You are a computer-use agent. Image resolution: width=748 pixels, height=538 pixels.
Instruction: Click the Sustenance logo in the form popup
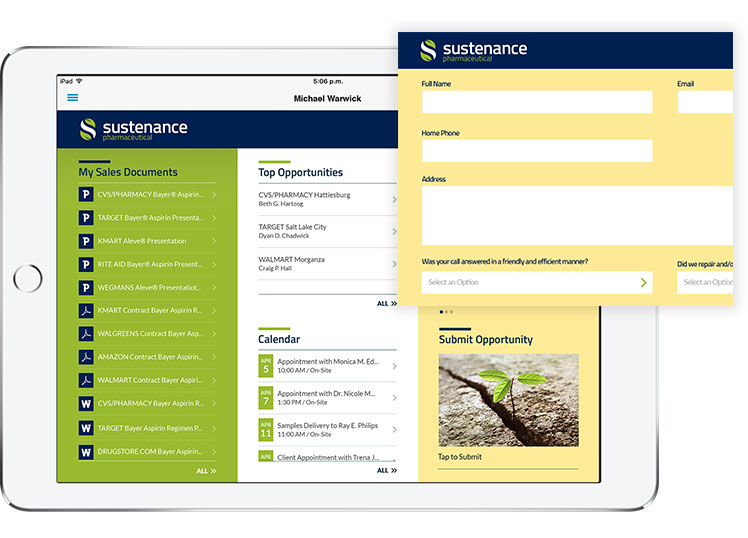[474, 51]
